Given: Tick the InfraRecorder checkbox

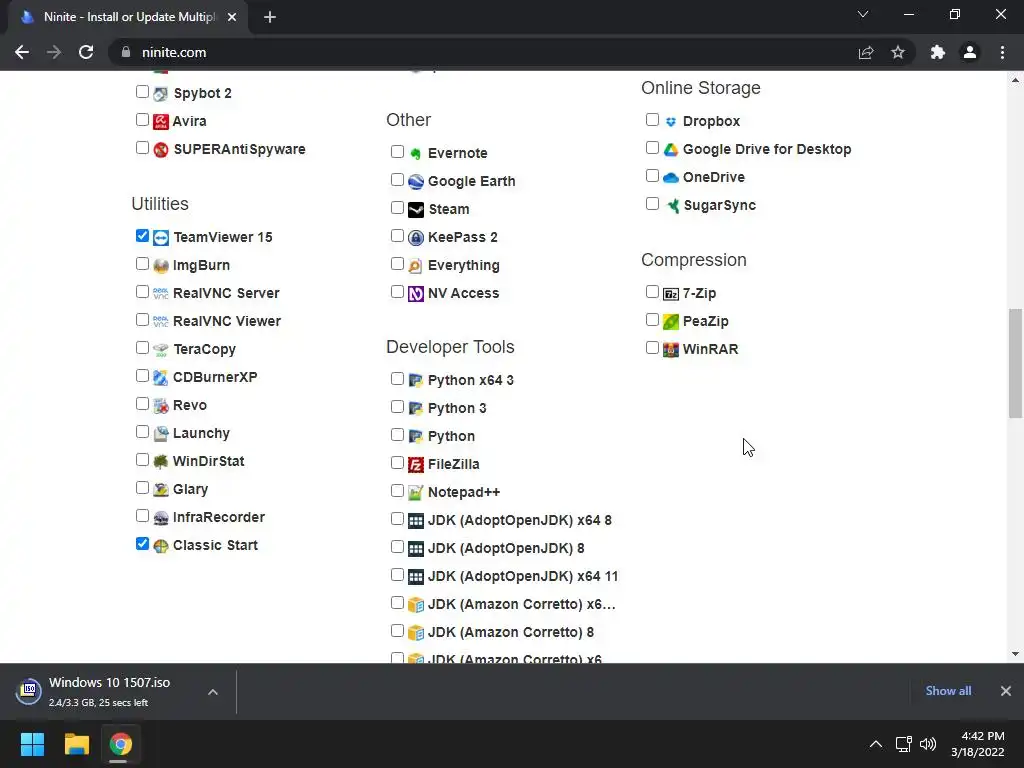Looking at the screenshot, I should coord(142,516).
